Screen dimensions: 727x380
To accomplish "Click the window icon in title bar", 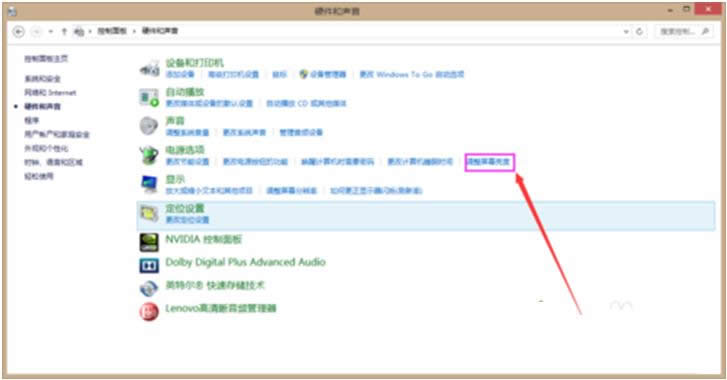I will click(x=12, y=11).
